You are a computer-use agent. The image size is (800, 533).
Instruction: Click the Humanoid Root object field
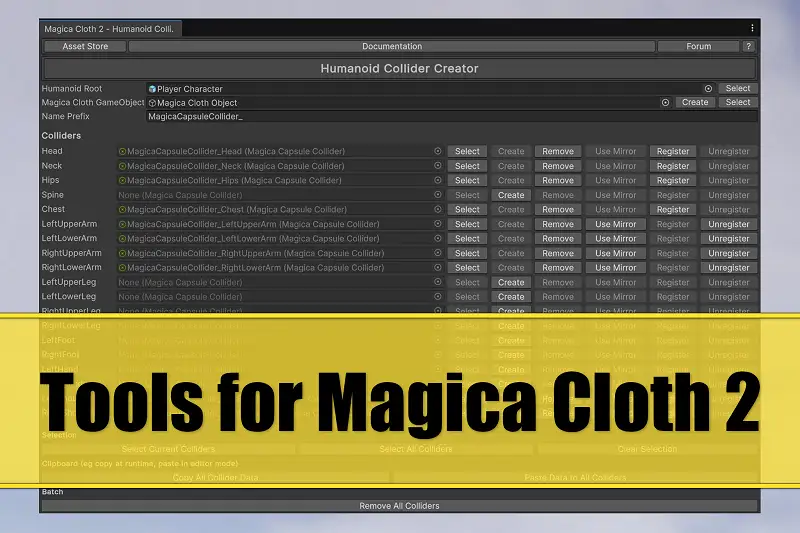click(430, 89)
